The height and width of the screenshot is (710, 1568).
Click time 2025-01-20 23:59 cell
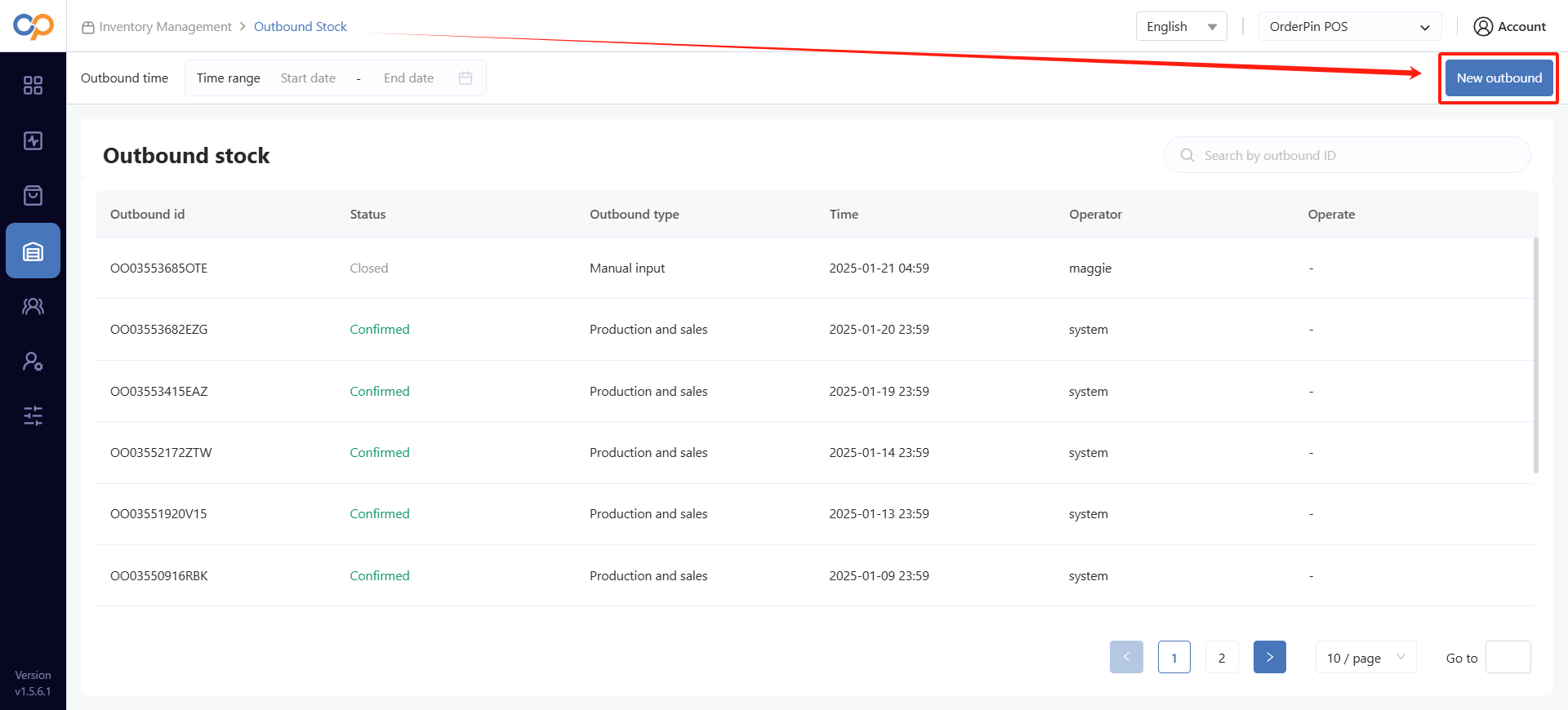coord(879,330)
